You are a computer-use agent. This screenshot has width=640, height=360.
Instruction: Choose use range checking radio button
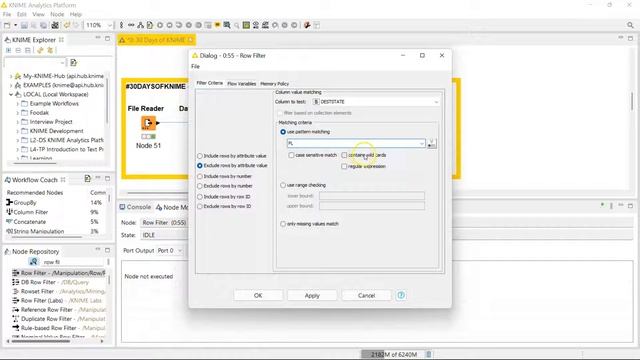(x=283, y=185)
